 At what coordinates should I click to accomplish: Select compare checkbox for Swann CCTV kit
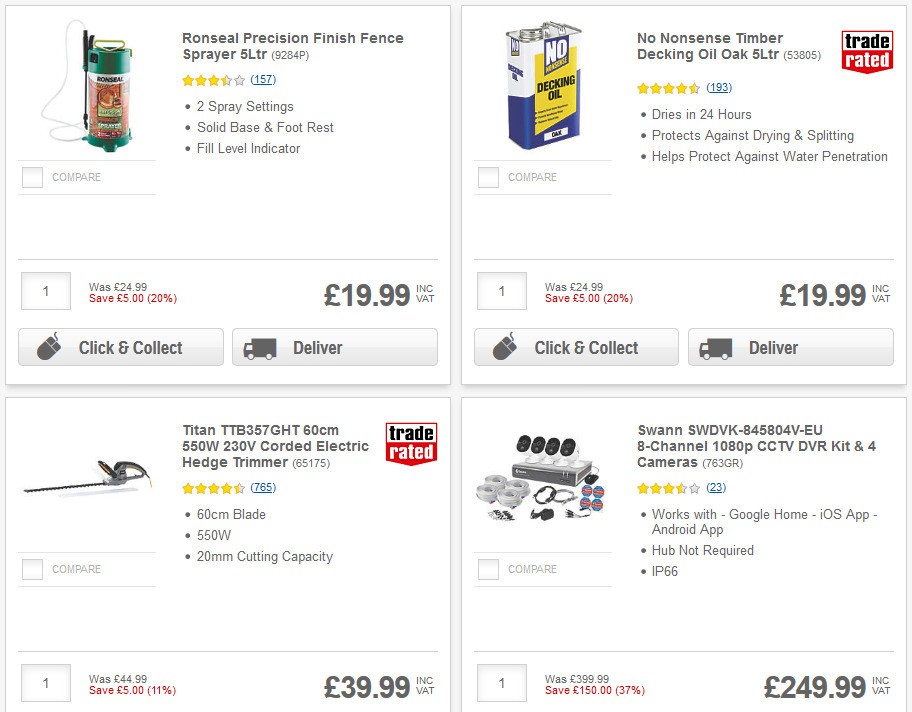[487, 569]
